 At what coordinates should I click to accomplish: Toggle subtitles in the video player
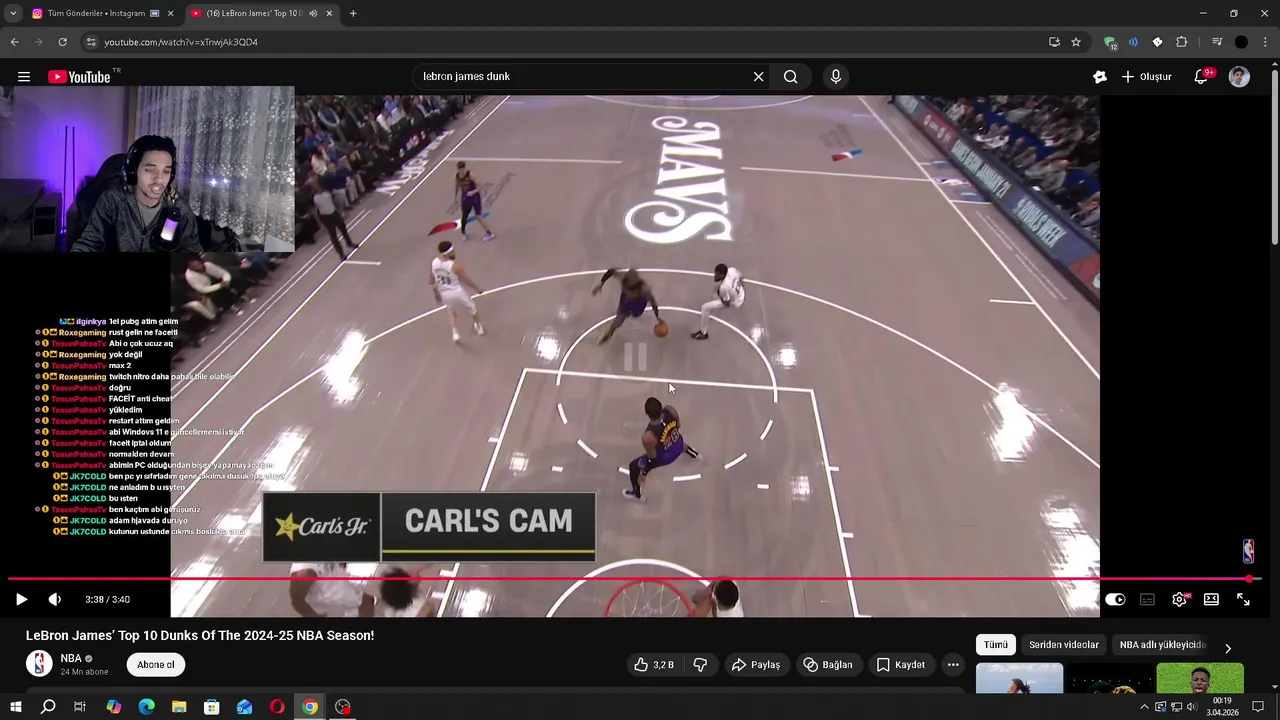1147,599
